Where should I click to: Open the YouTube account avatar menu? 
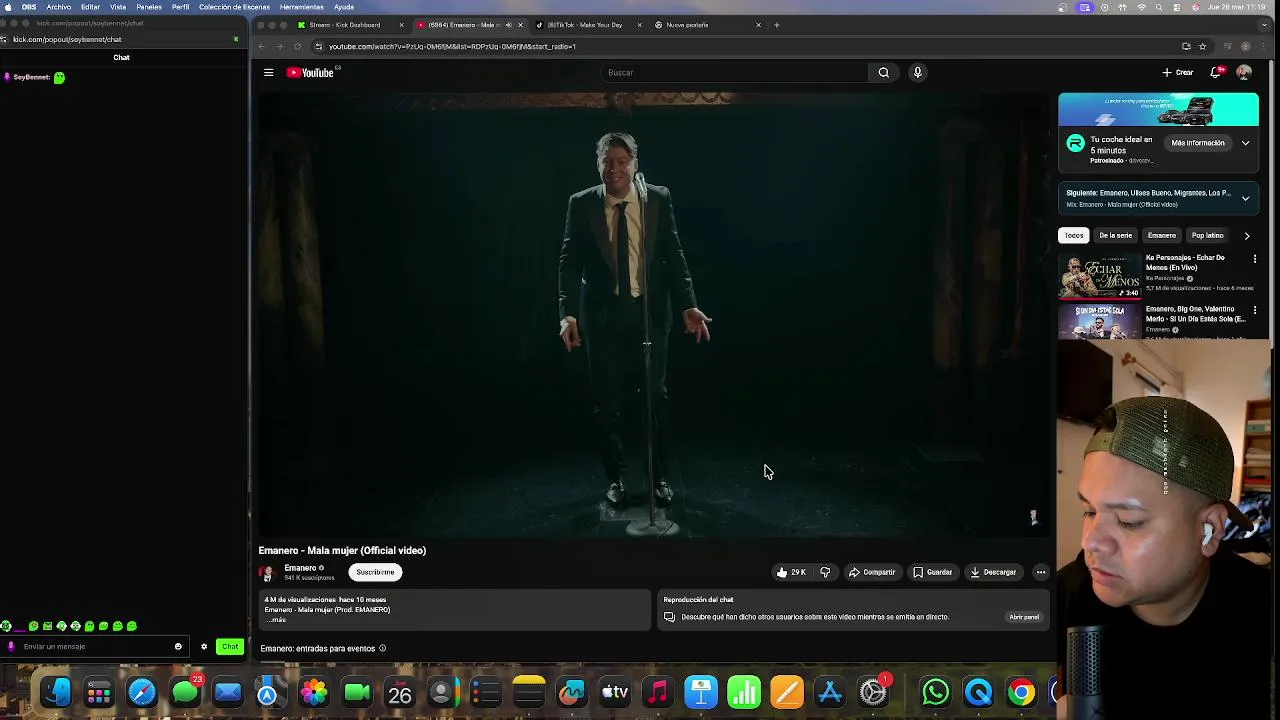pyautogui.click(x=1244, y=72)
